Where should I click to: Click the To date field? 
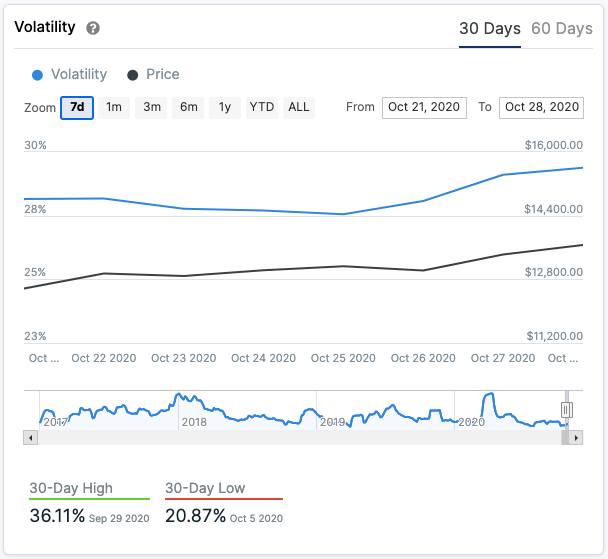[542, 107]
